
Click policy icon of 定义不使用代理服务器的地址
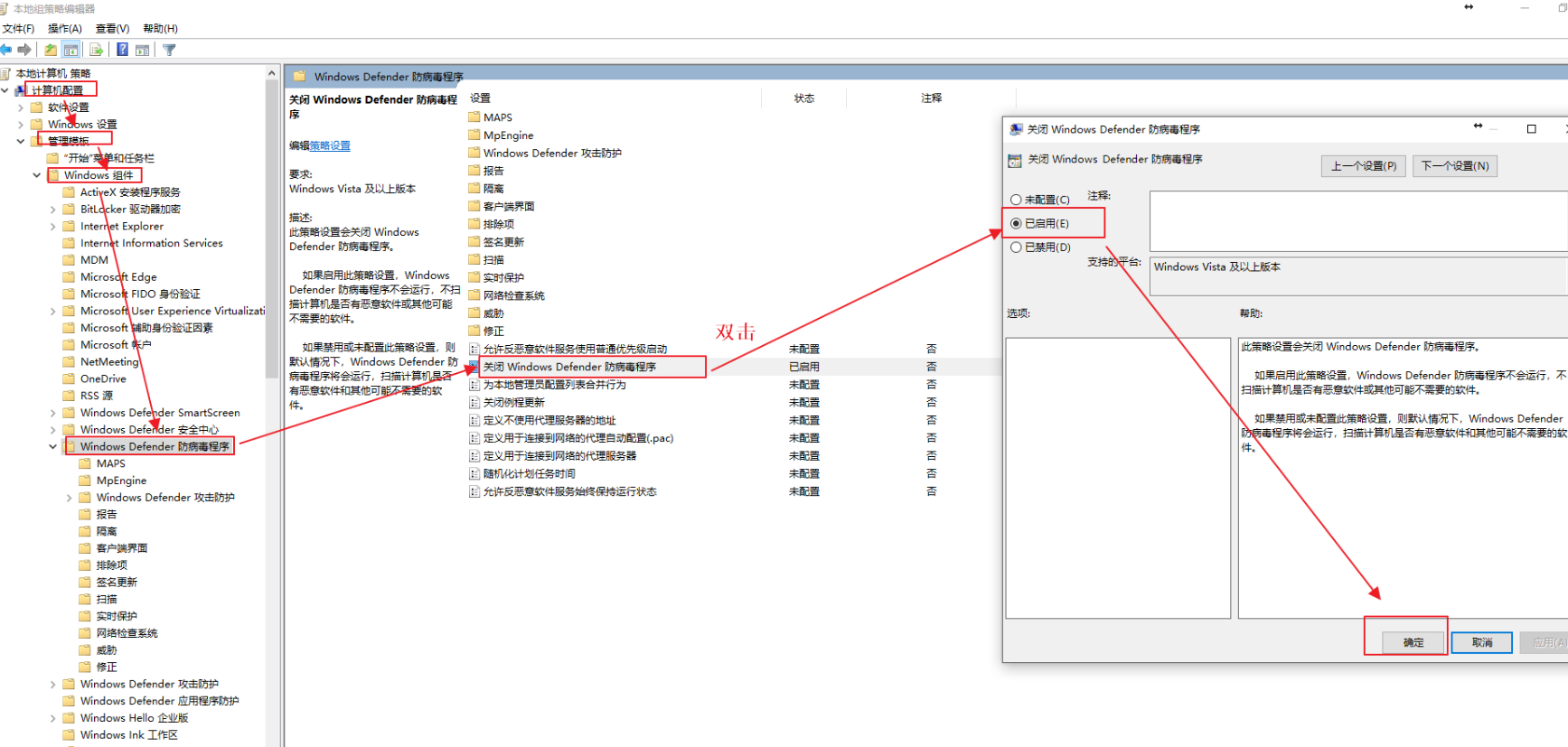click(x=474, y=421)
